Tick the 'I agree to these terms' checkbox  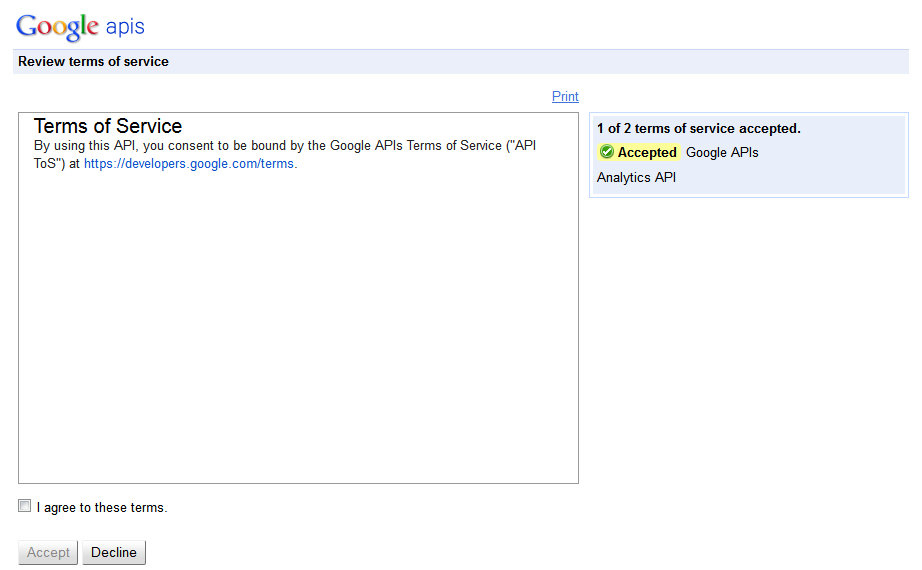click(x=25, y=506)
